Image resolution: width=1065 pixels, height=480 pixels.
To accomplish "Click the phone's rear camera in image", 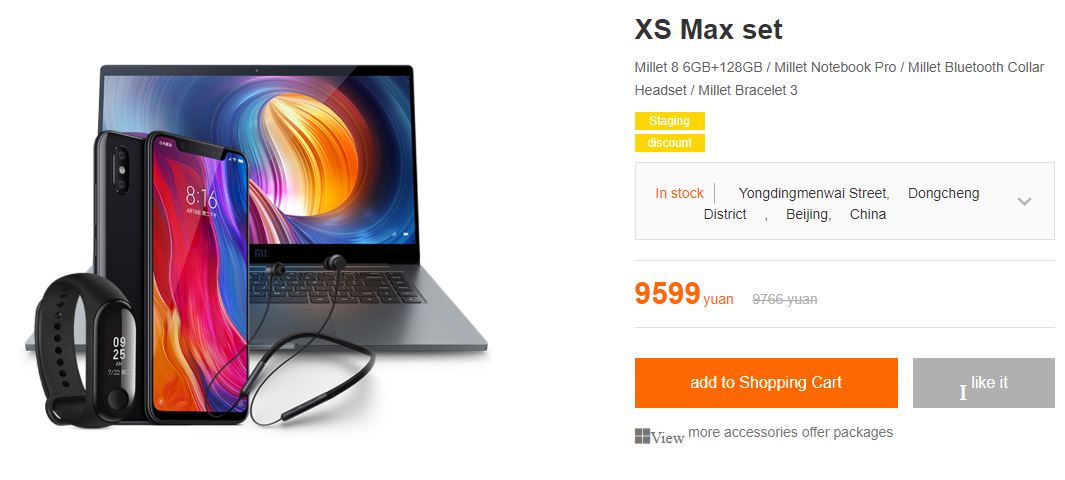I will coord(122,169).
